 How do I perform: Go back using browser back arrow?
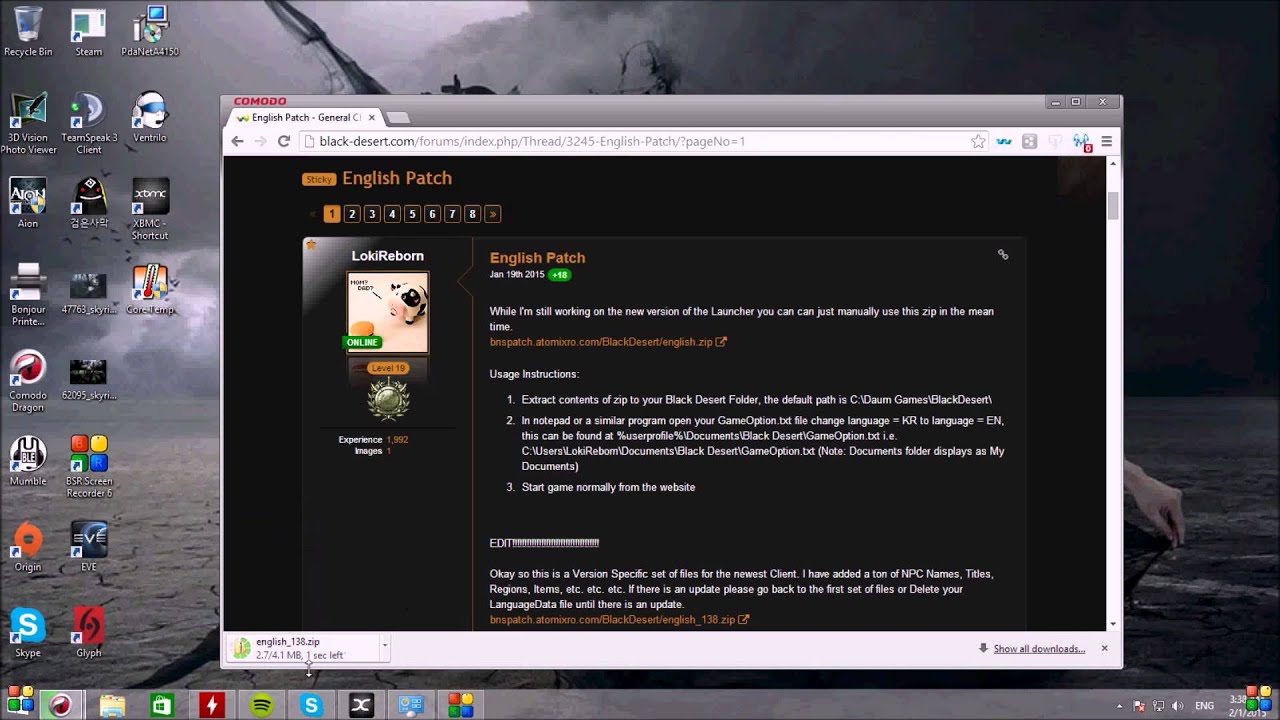237,141
